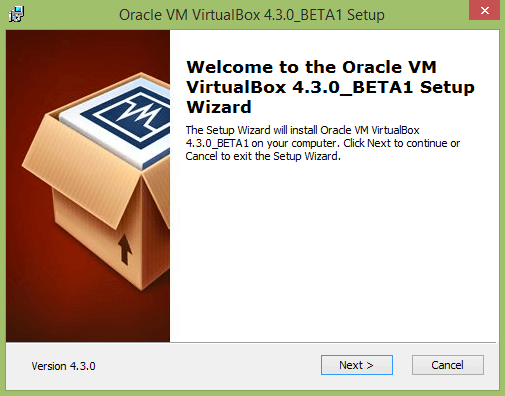Click the text 'Cancel to exit the Setup Wizard.'
Image resolution: width=505 pixels, height=396 pixels.
pyautogui.click(x=263, y=156)
